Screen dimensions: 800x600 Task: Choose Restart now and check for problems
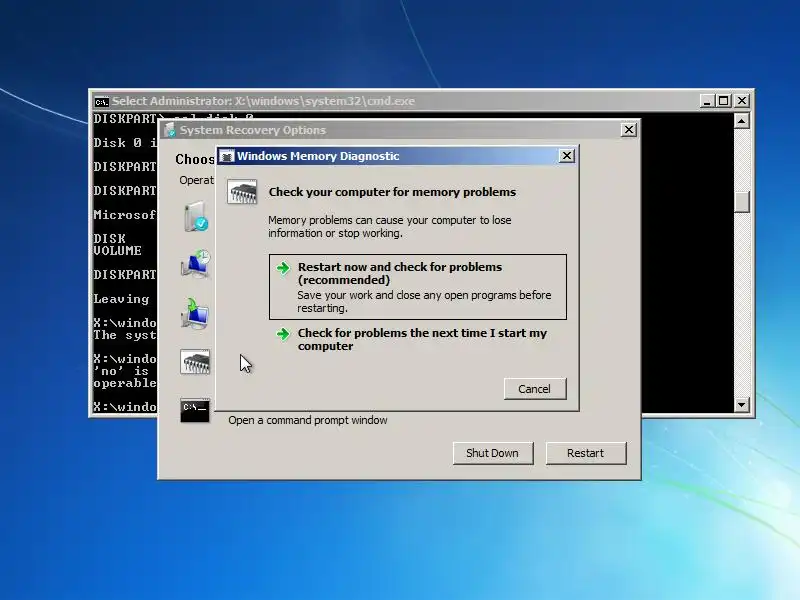[x=417, y=287]
